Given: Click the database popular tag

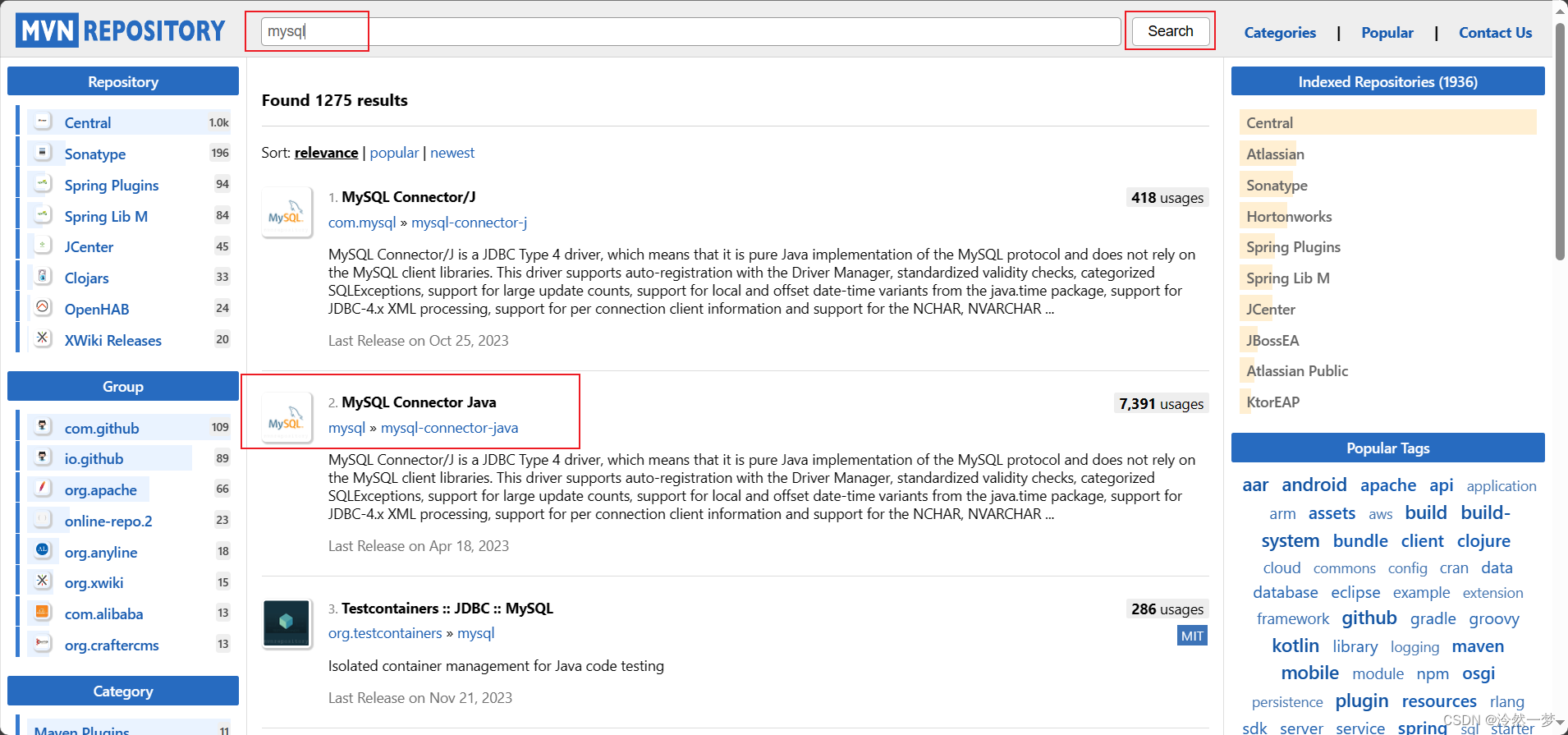Looking at the screenshot, I should (1286, 592).
